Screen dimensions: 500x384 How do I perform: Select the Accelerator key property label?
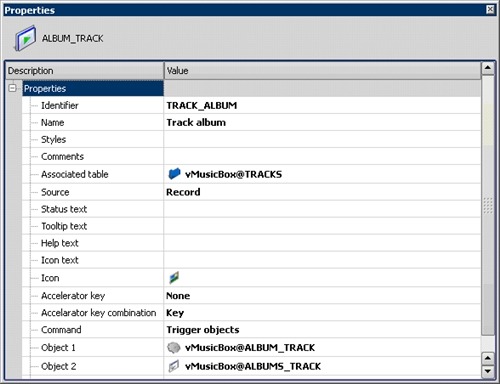[73, 296]
